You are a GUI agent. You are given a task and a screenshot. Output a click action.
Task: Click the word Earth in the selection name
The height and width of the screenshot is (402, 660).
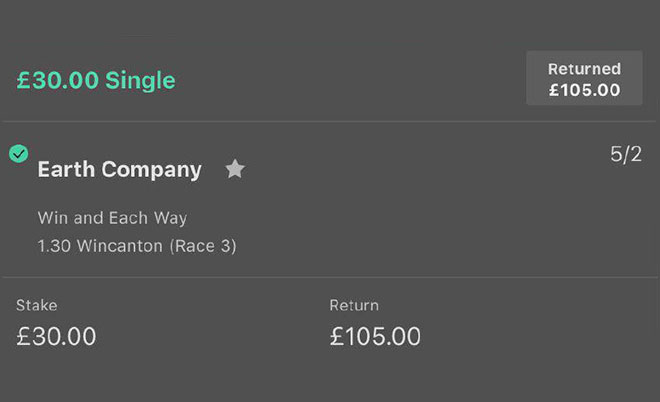coord(66,169)
